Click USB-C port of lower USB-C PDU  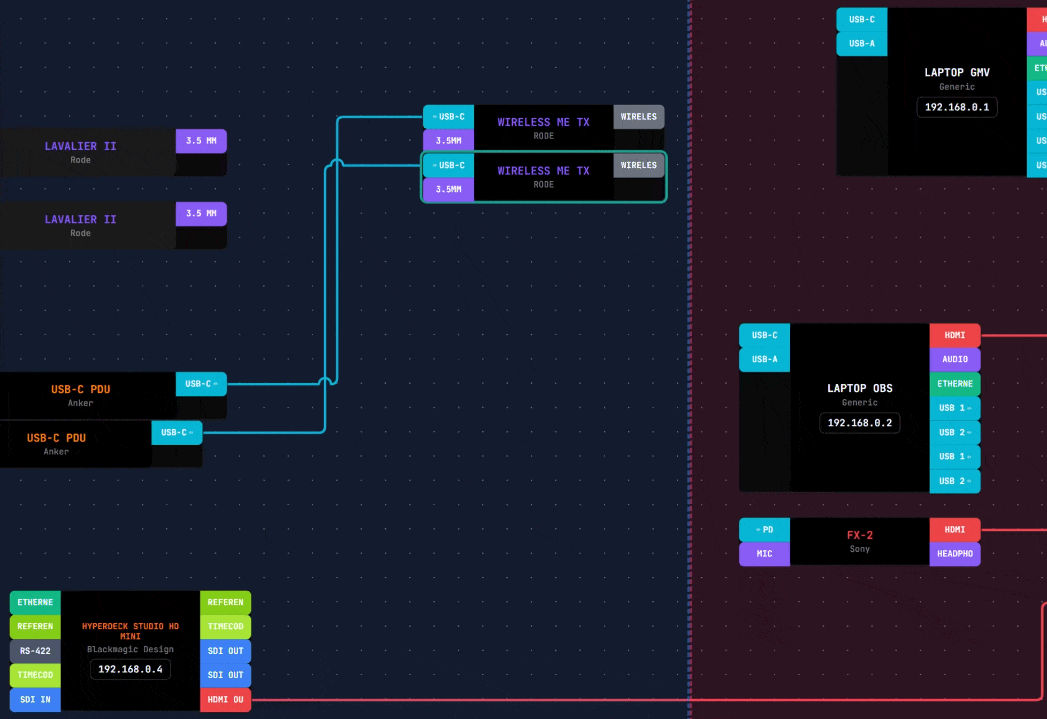pos(177,433)
